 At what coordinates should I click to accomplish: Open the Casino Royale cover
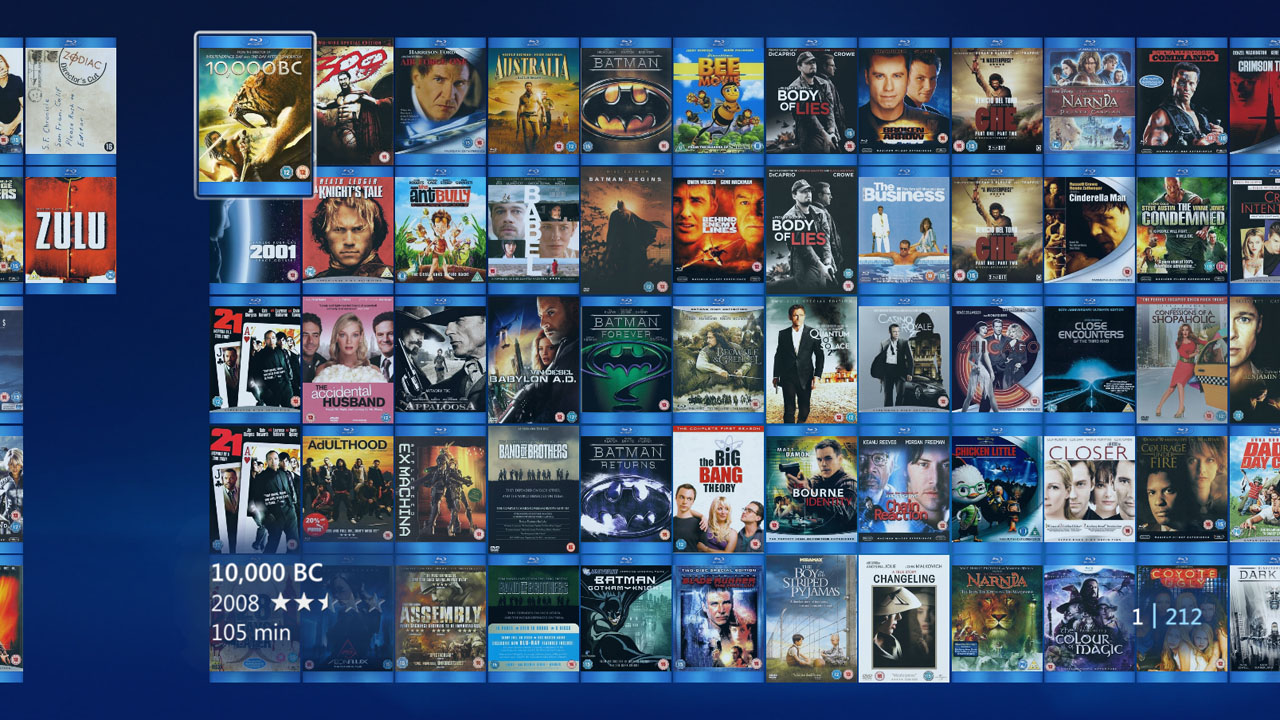[903, 360]
